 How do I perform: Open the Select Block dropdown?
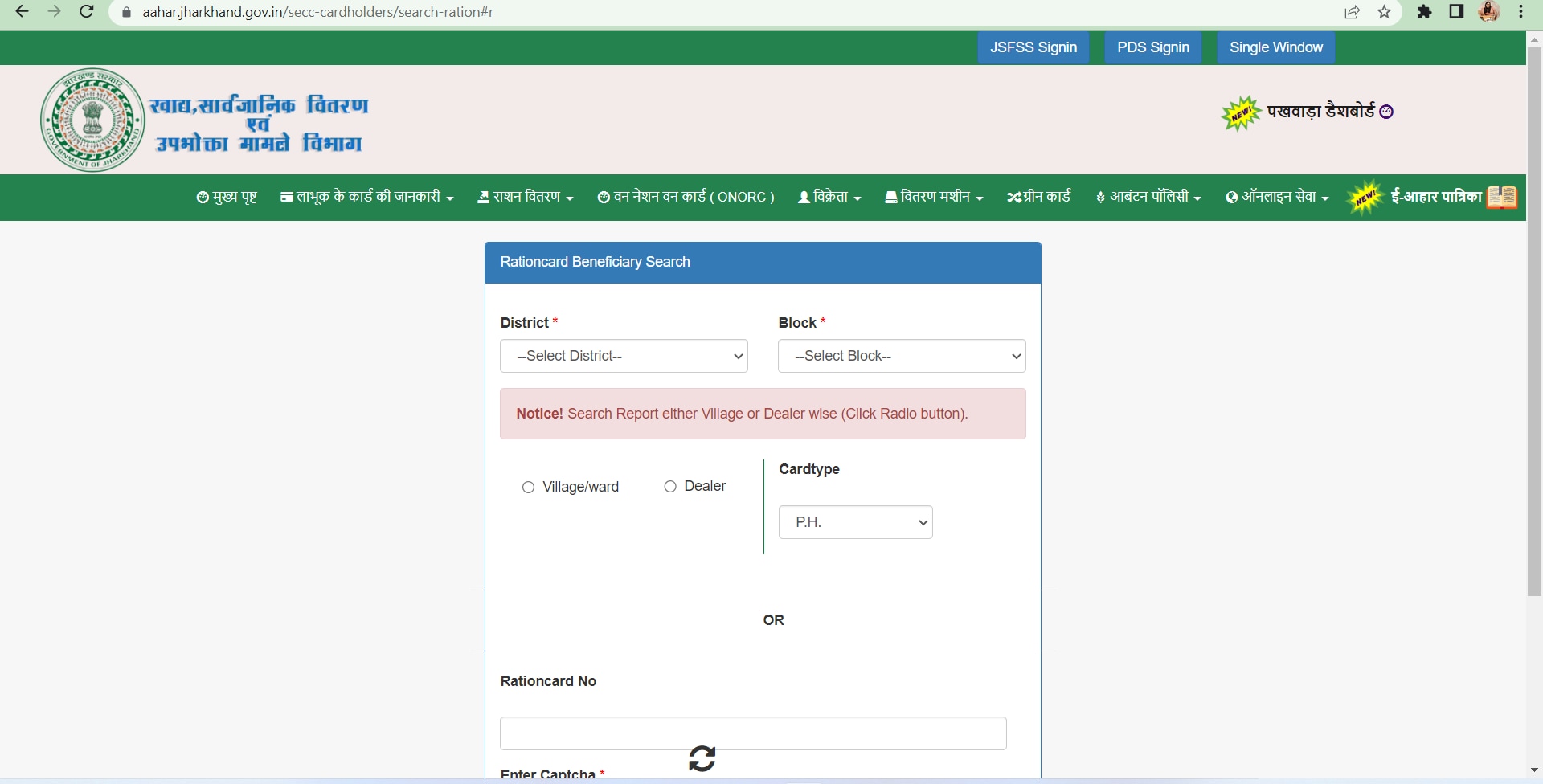902,356
